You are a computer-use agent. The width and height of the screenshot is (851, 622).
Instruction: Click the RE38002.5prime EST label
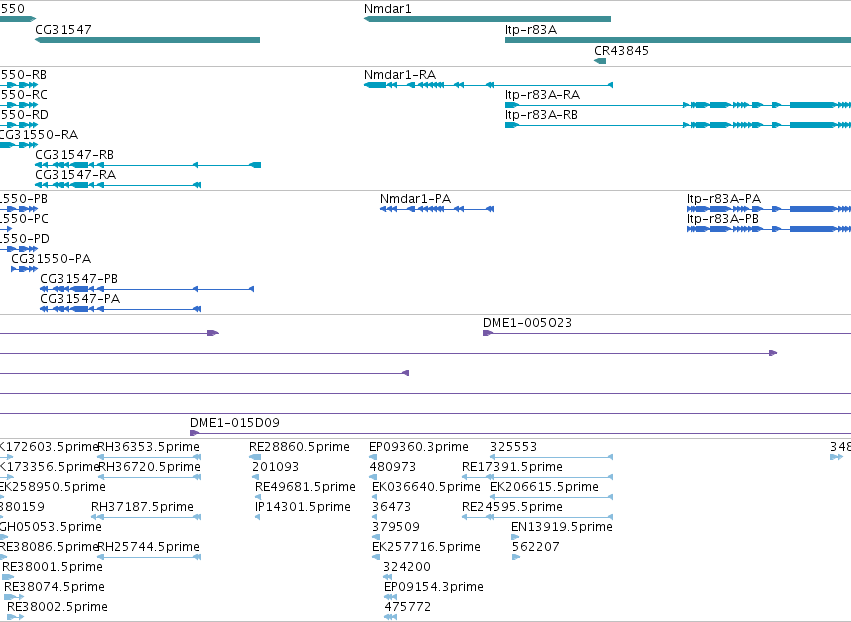point(57,607)
